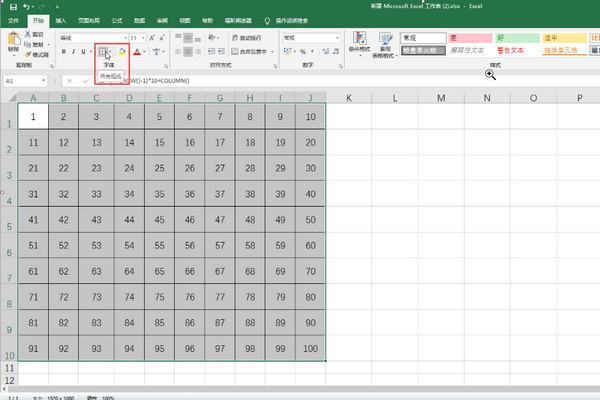Click the Increase Decimal icon

click(x=326, y=52)
